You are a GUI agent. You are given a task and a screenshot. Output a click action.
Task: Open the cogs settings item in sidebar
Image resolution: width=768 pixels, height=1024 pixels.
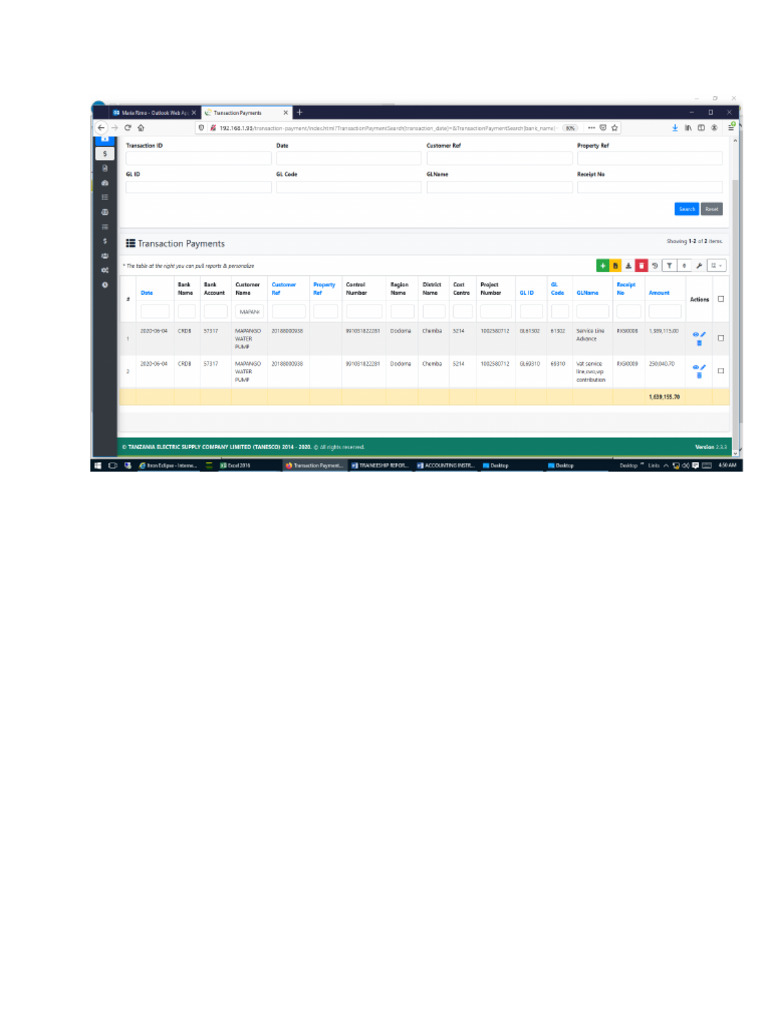pos(104,270)
